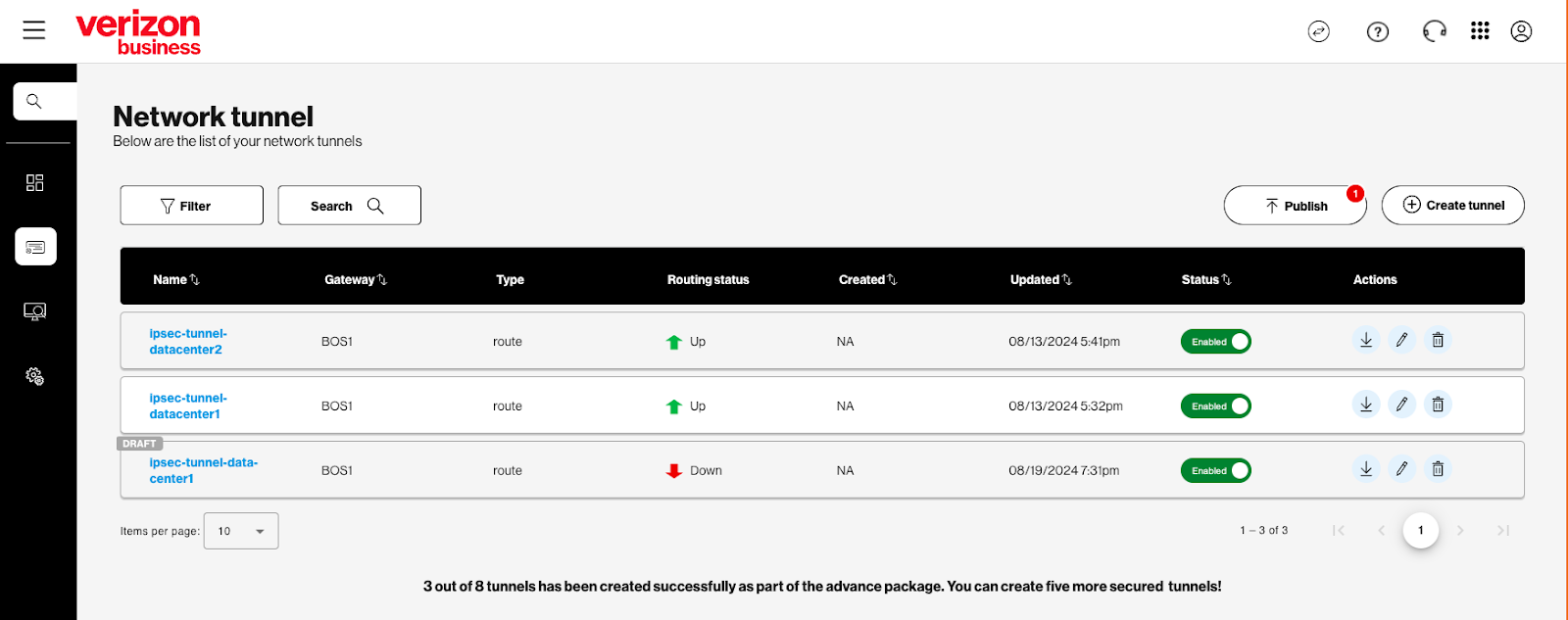Delete ipsec-tunnel-datacenter2 with trash icon
The width and height of the screenshot is (1568, 620).
pyautogui.click(x=1438, y=340)
